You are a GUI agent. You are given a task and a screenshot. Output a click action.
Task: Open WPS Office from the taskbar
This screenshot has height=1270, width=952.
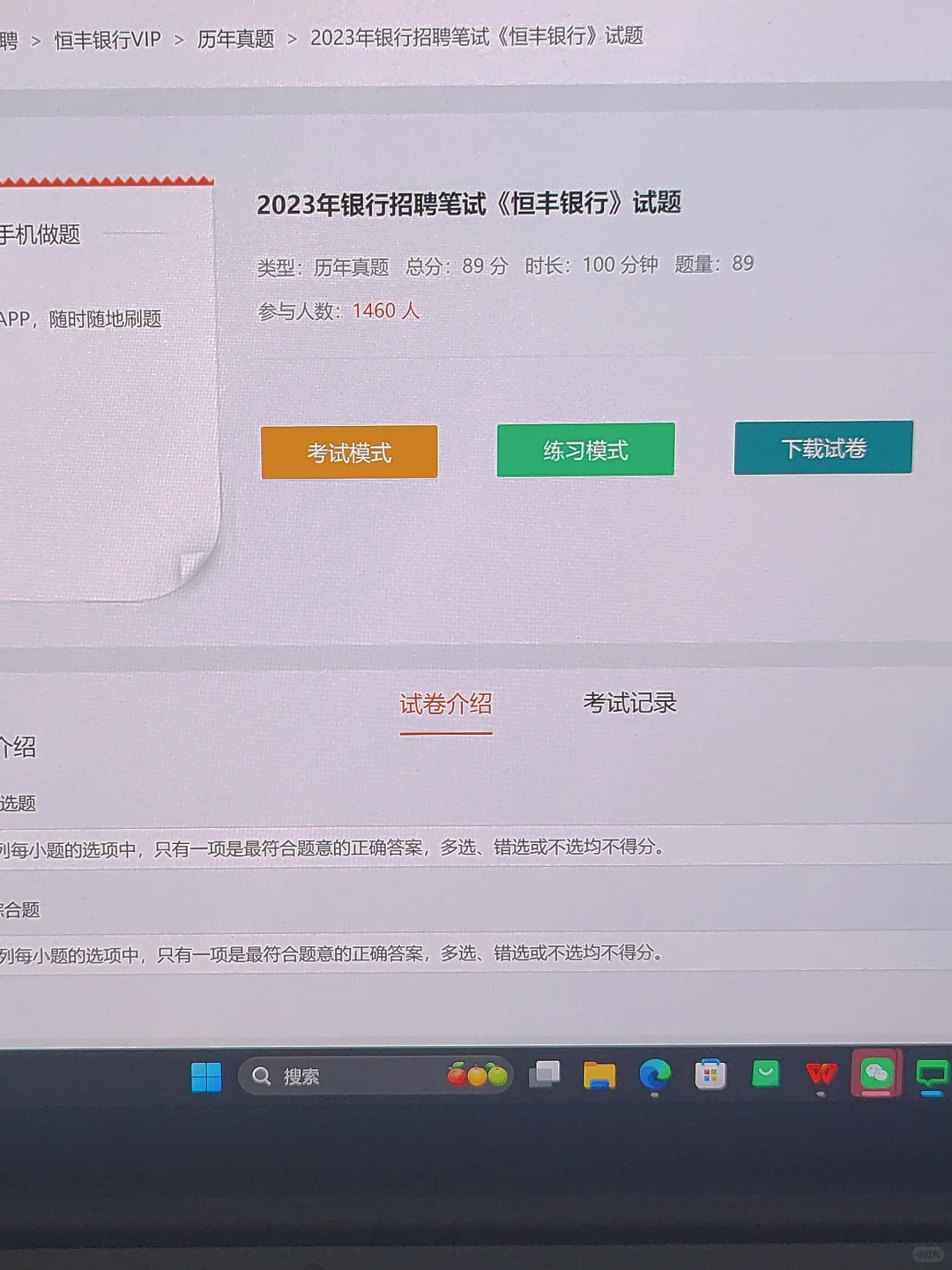[821, 1073]
